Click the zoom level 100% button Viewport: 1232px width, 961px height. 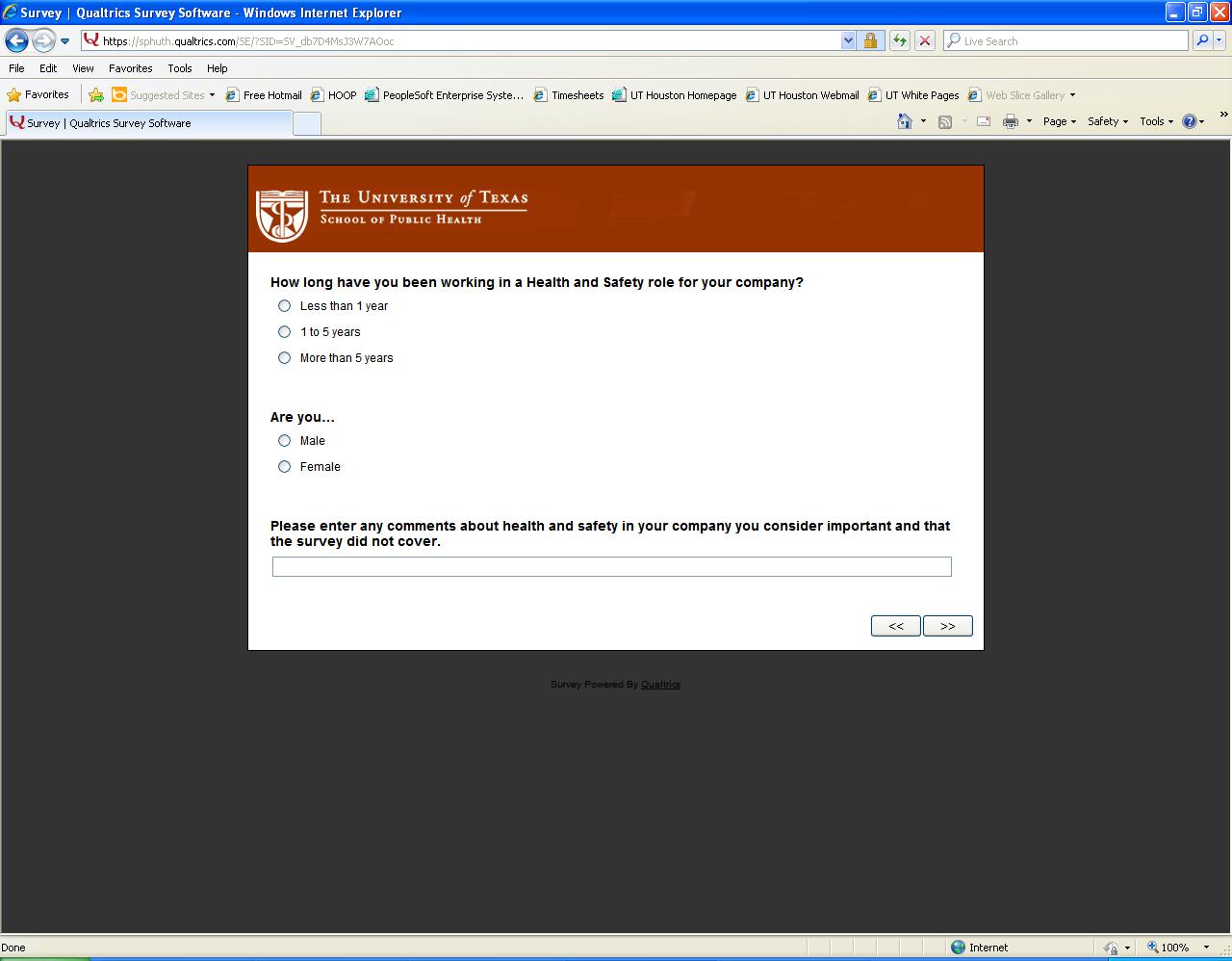click(x=1168, y=948)
